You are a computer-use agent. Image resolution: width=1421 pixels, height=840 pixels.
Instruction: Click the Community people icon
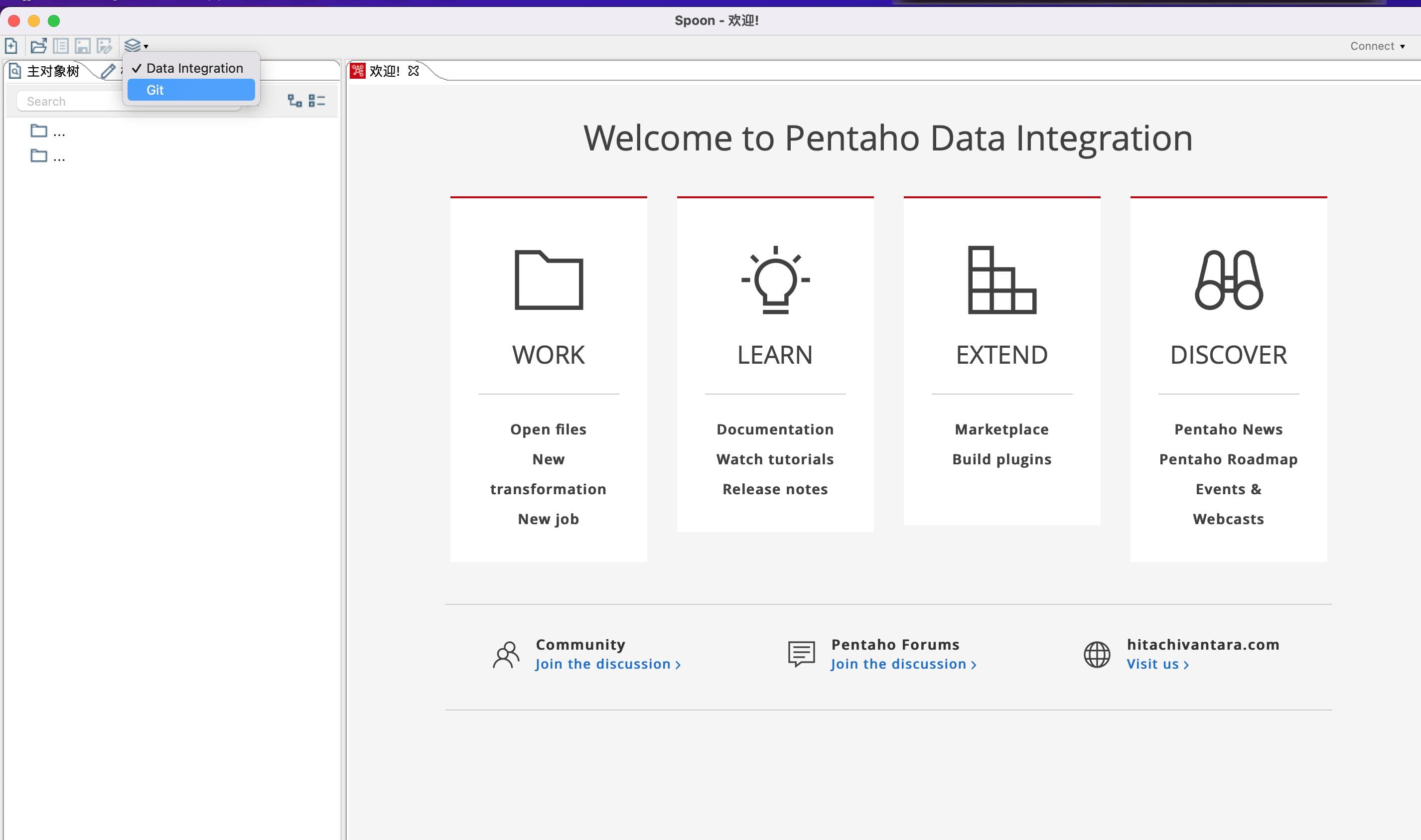506,654
